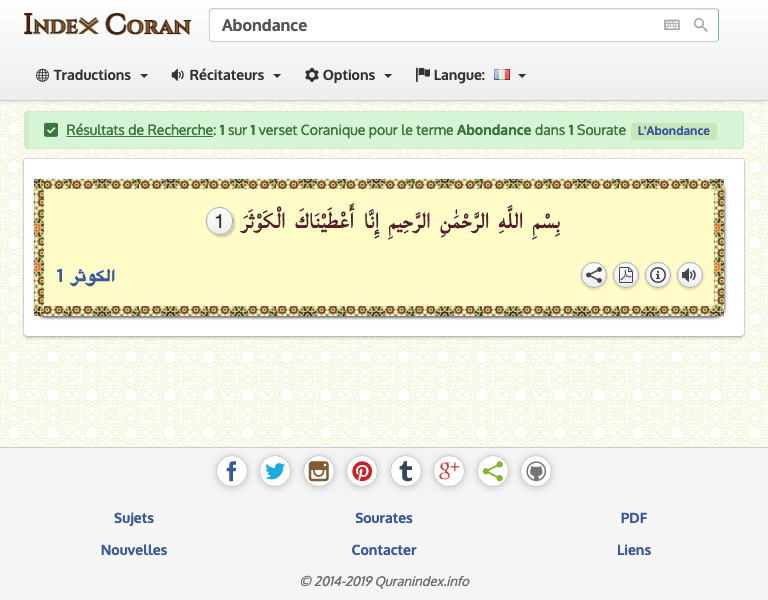
Task: Click in the search field containing Abondance
Action: [x=430, y=25]
